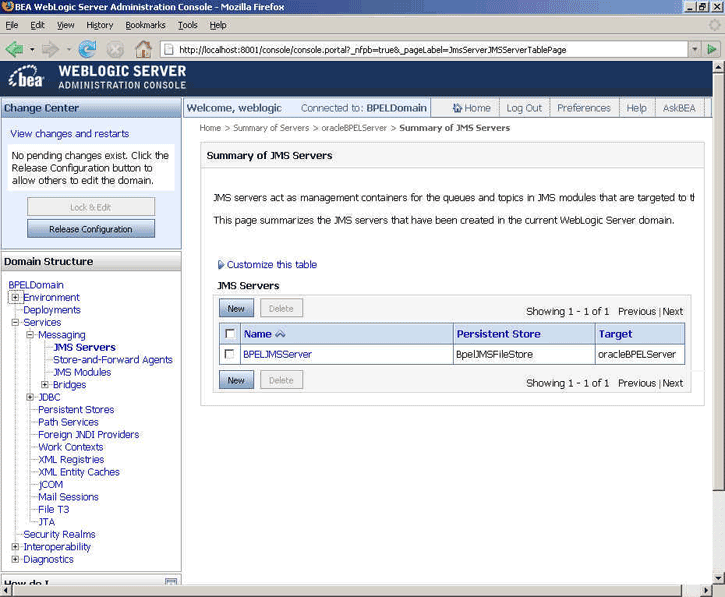Screen dimensions: 725x597
Task: Click Log Out in the toolbar
Action: [x=524, y=108]
